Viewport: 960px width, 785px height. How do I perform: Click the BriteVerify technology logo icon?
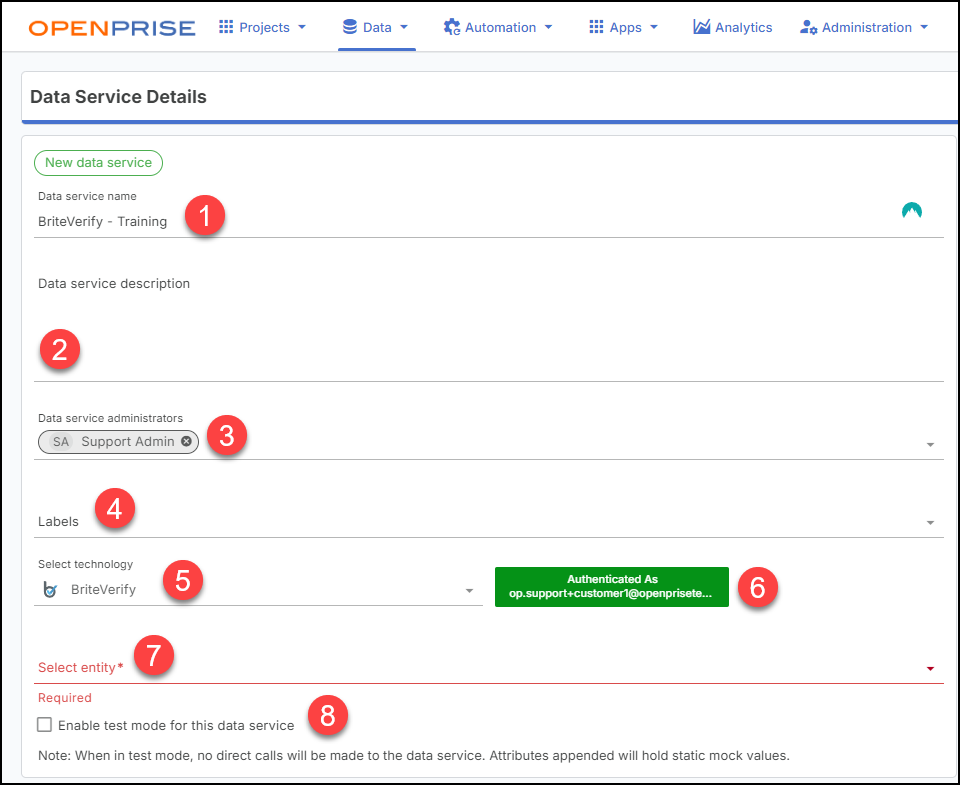click(50, 590)
